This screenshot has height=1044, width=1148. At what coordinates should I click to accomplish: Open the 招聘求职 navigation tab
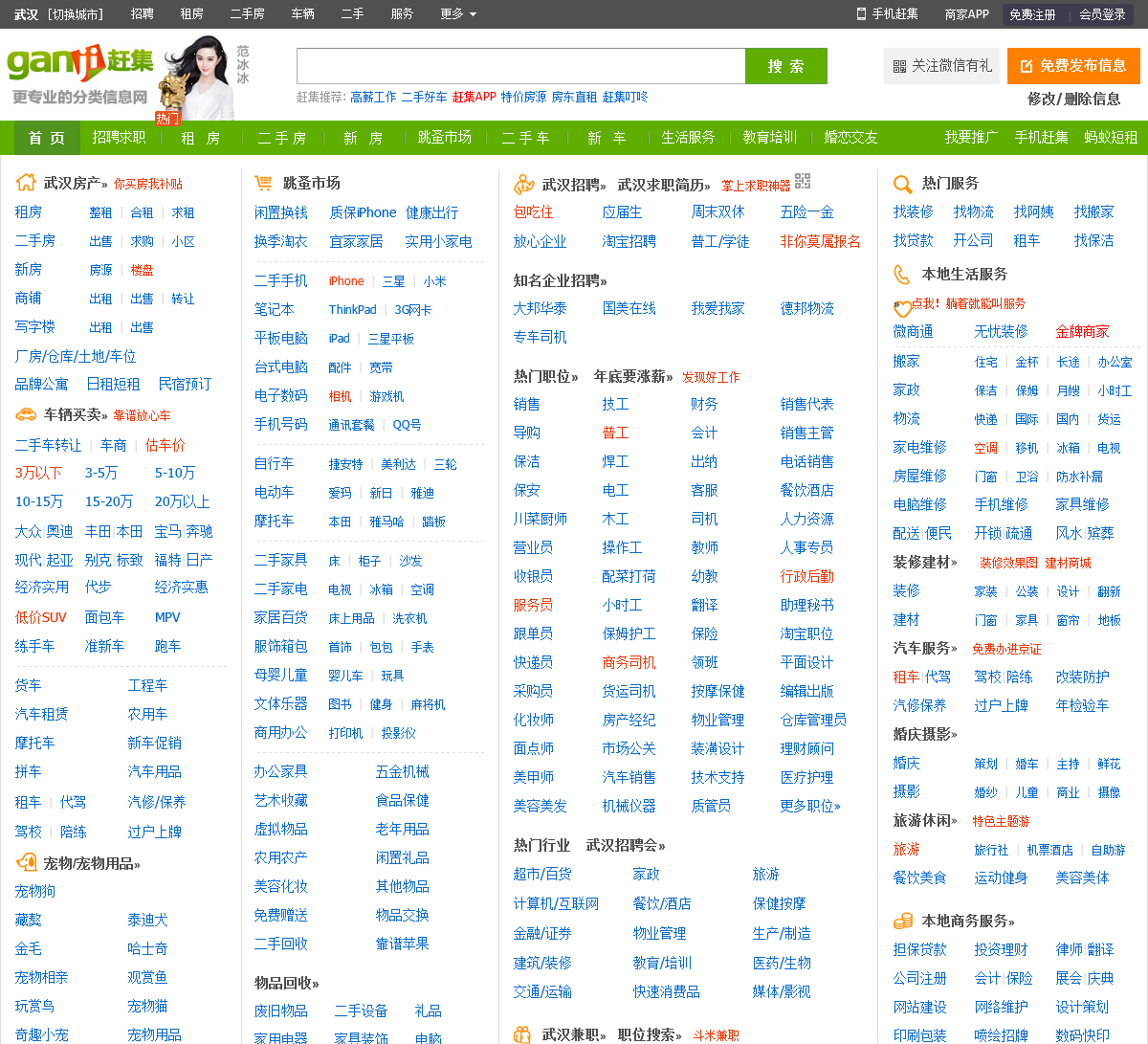click(120, 138)
